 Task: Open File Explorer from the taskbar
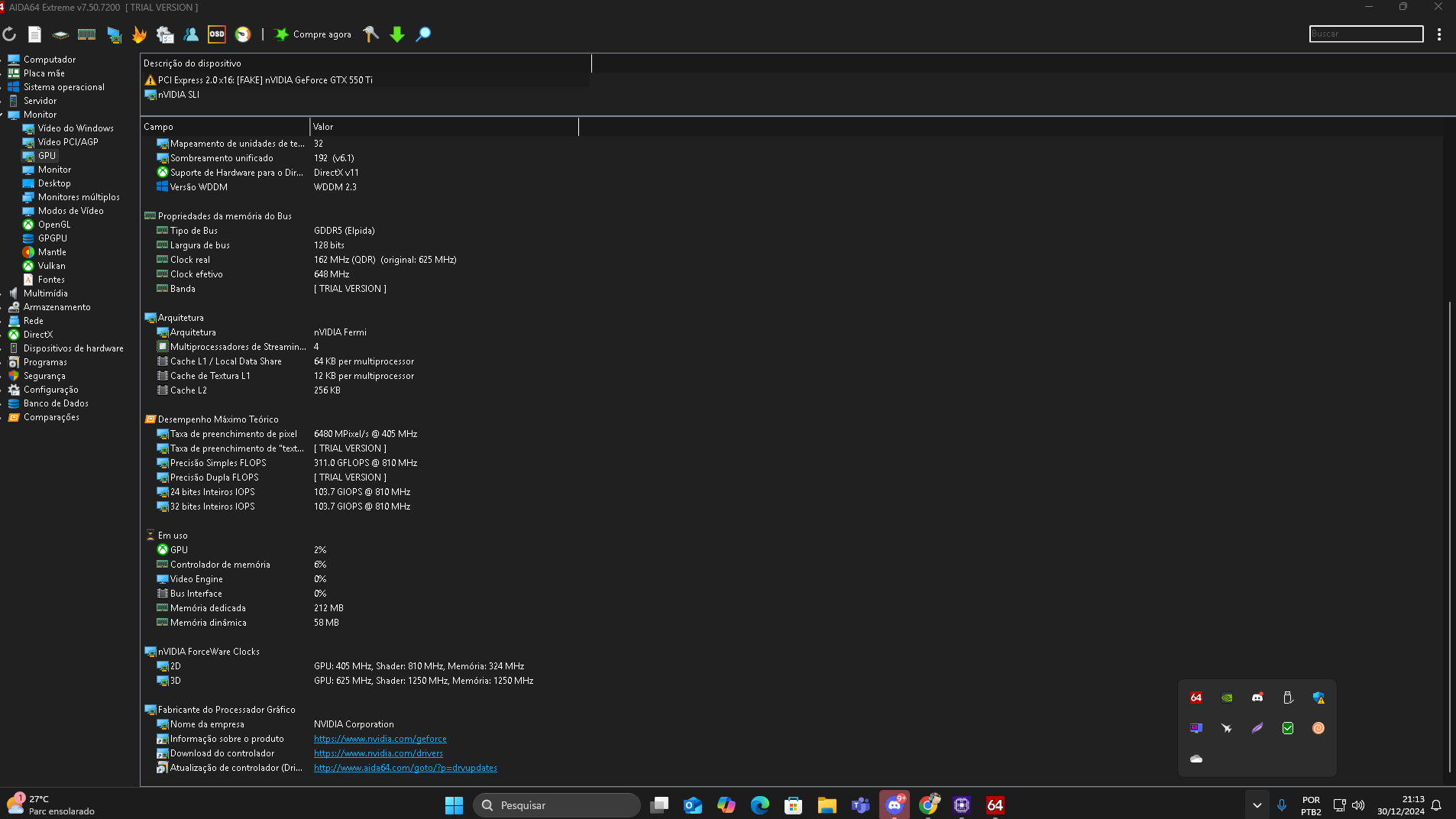pos(827,805)
